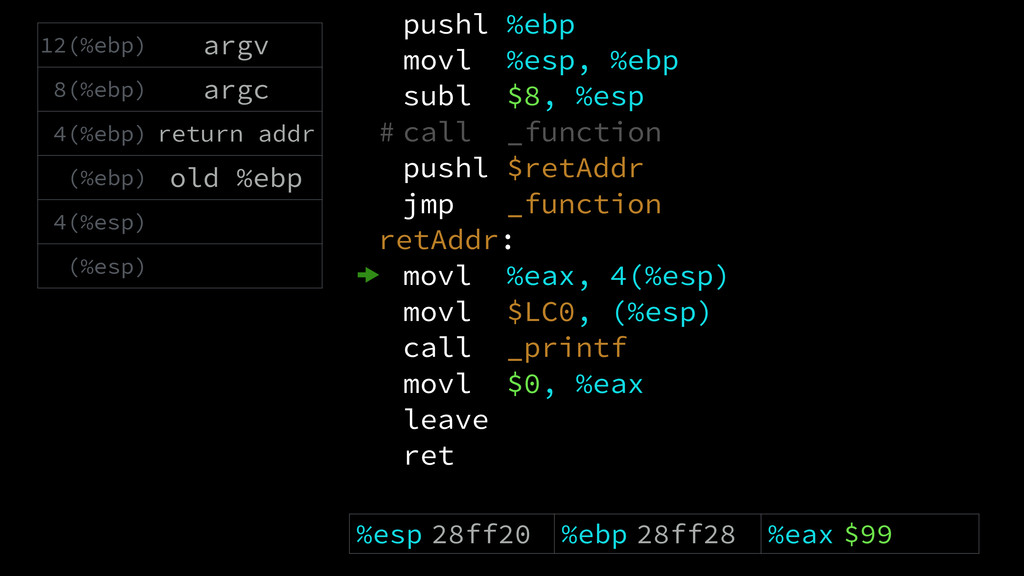This screenshot has width=1024, height=576.
Task: Select the 12(%ebp) argv stack row
Action: 180,45
